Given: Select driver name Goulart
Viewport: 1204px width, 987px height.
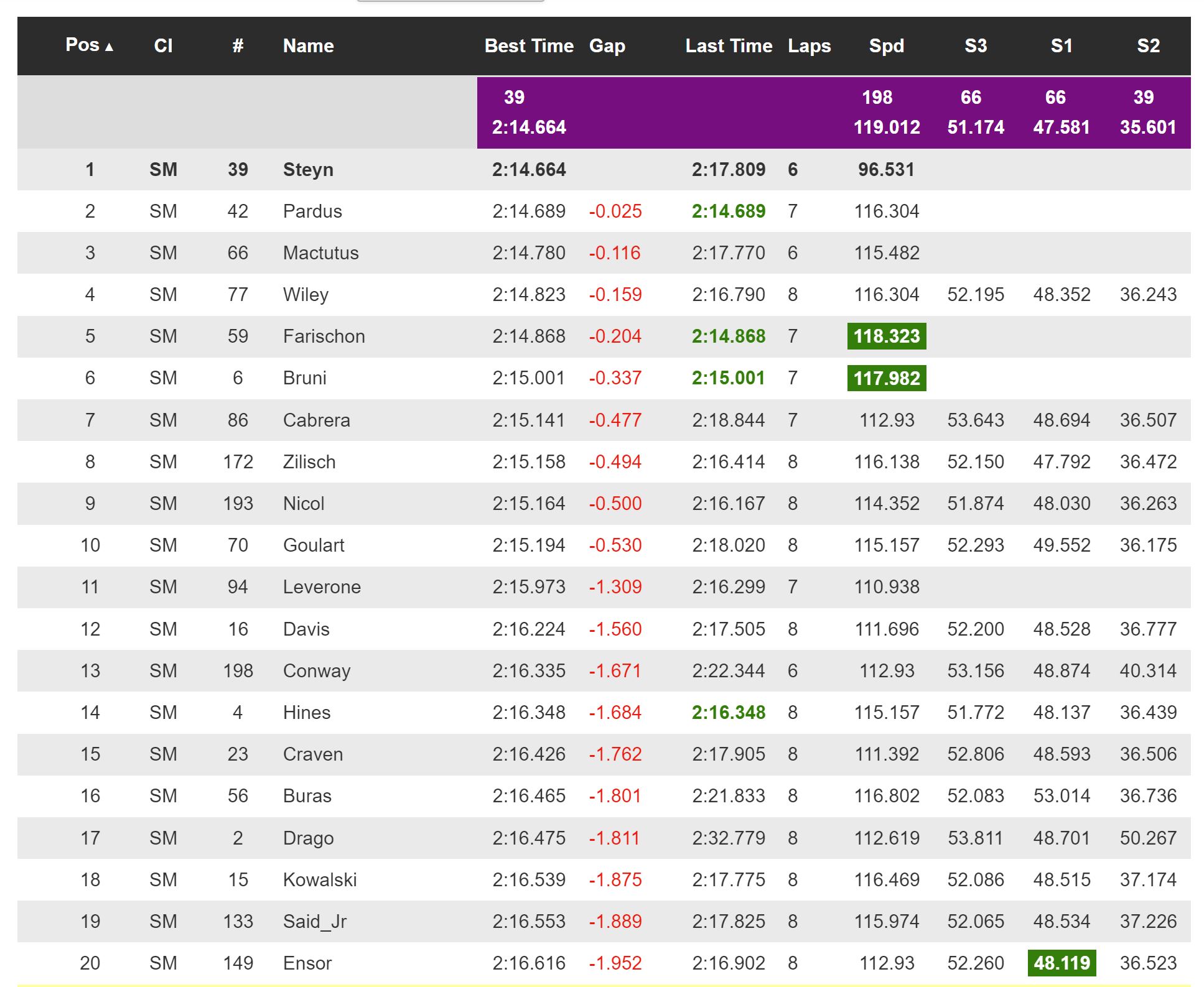Looking at the screenshot, I should click(x=314, y=545).
